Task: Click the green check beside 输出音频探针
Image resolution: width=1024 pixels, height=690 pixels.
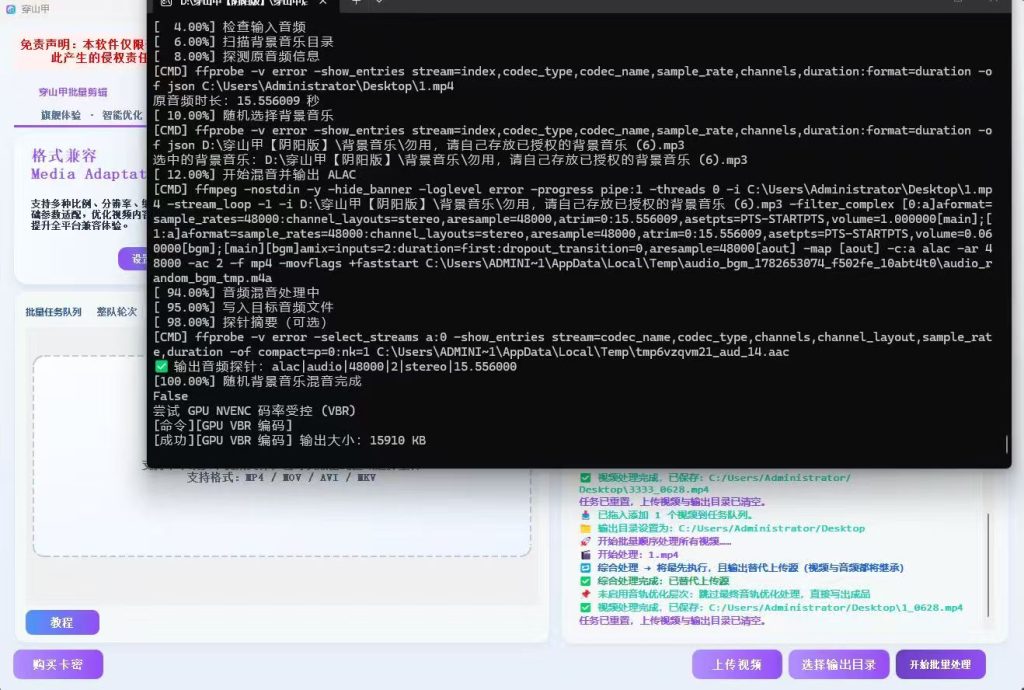Action: (x=161, y=366)
